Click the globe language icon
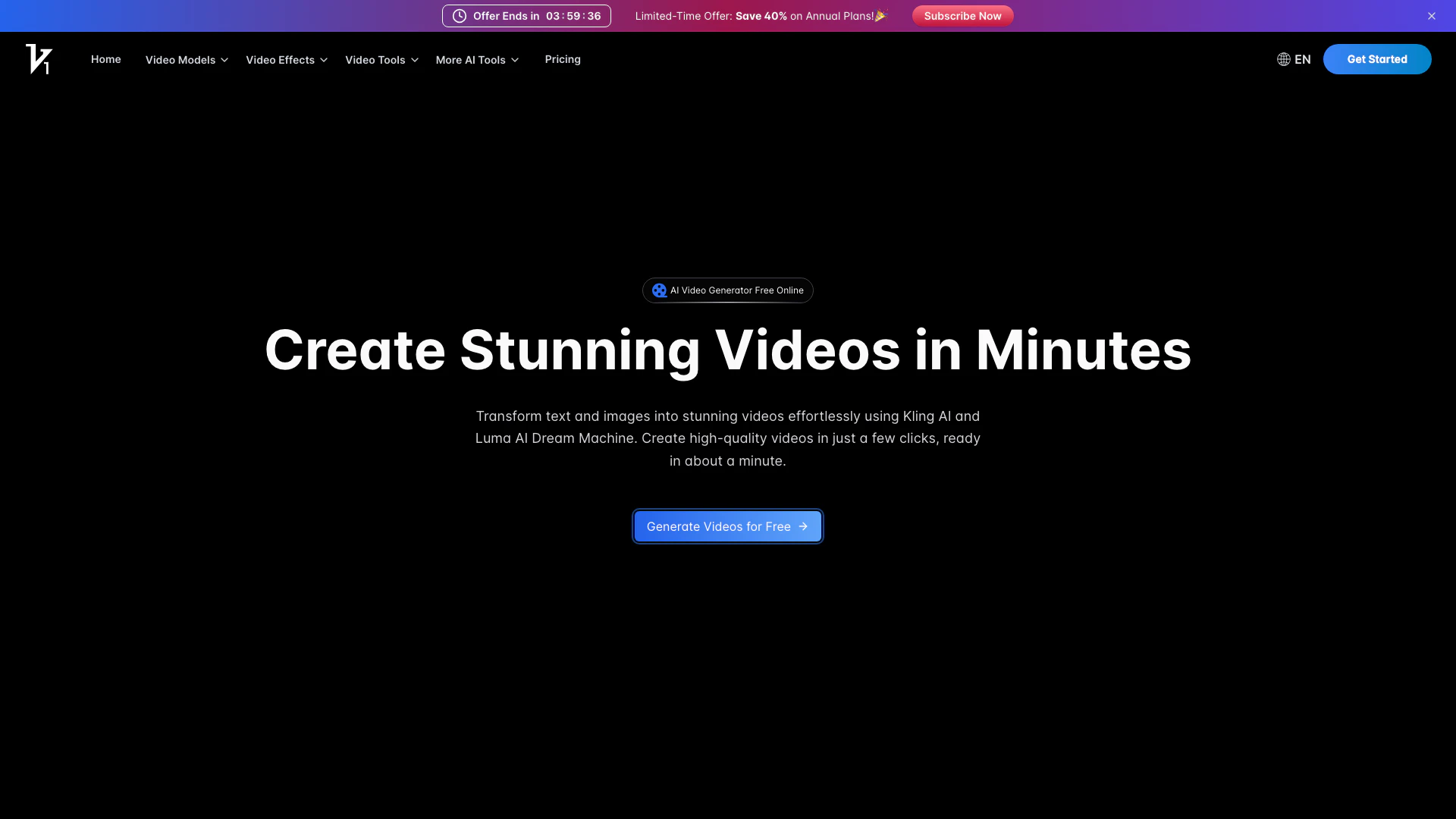 [1283, 59]
